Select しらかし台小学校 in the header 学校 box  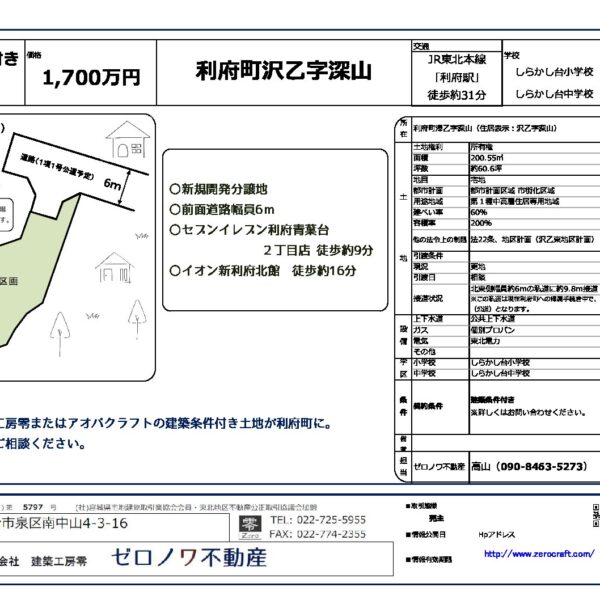[554, 72]
